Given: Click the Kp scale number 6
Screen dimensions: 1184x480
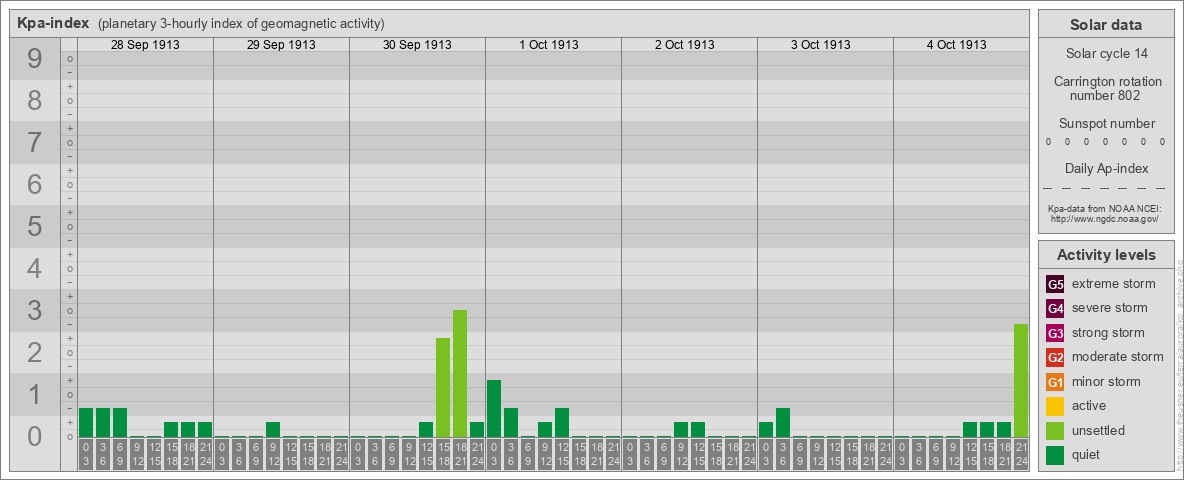Looking at the screenshot, I should click(x=35, y=184).
